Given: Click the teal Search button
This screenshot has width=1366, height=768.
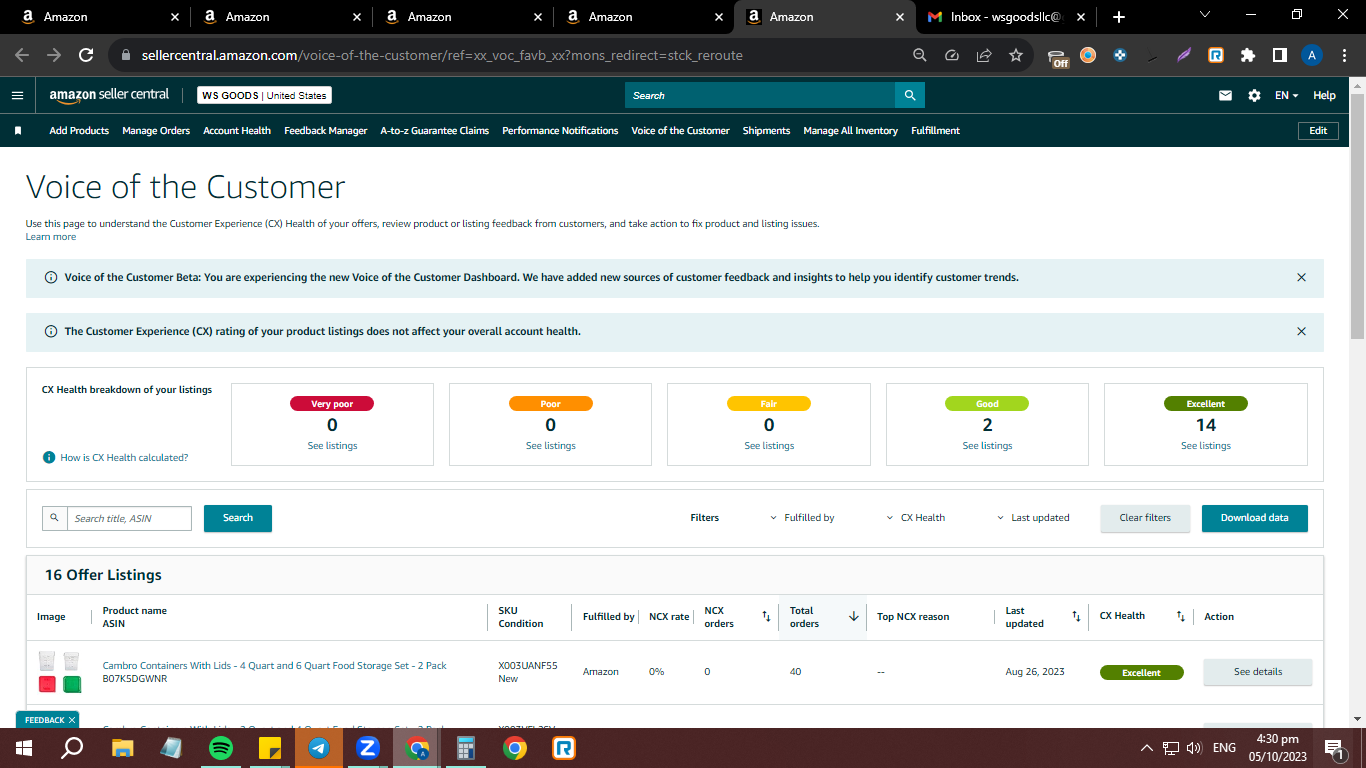Looking at the screenshot, I should [238, 518].
